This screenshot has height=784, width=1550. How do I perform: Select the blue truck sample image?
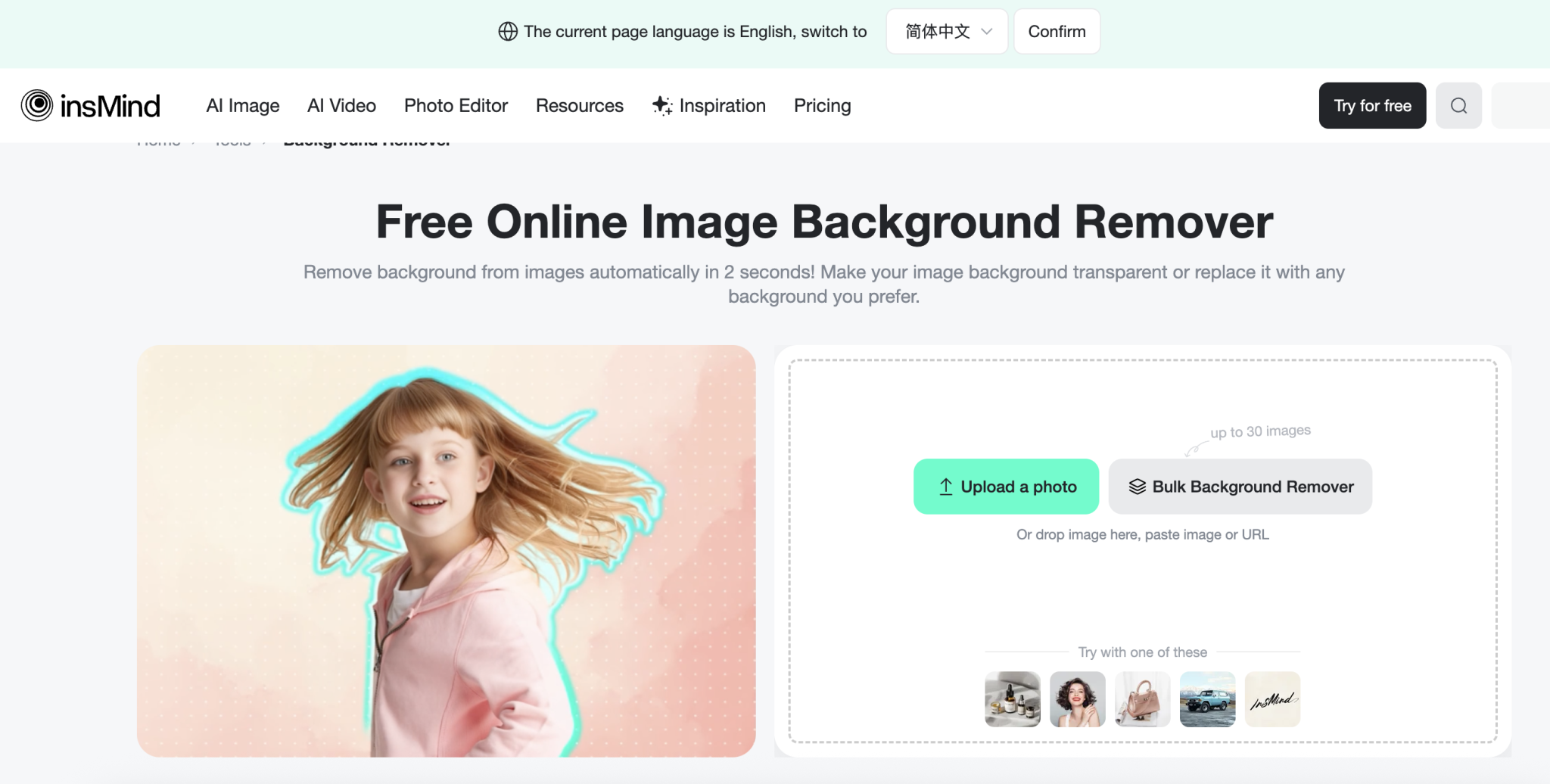(1206, 699)
